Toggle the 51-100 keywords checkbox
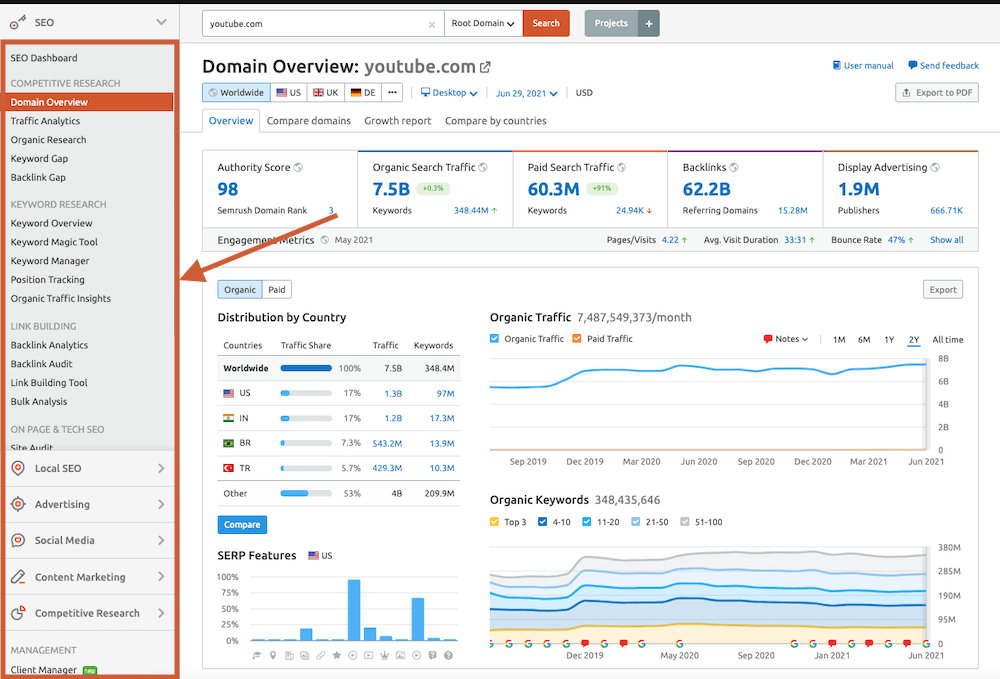The width and height of the screenshot is (1000, 679). [685, 522]
